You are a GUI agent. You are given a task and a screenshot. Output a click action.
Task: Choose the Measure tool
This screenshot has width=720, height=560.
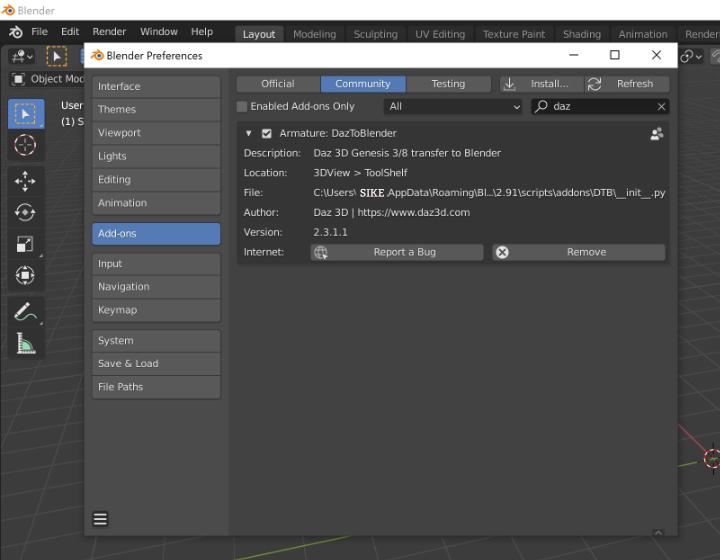(x=25, y=343)
